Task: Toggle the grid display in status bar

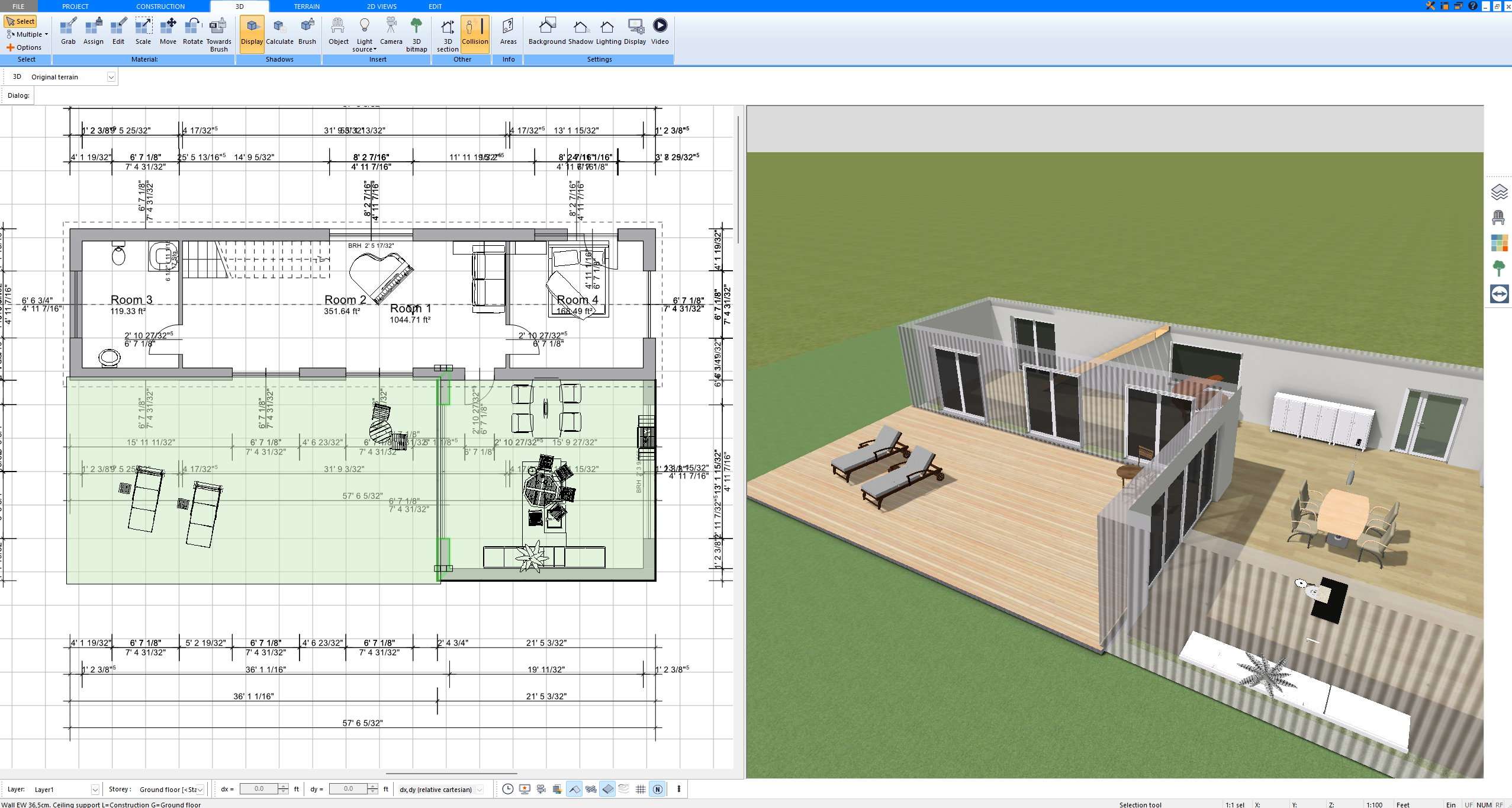Action: tap(641, 789)
